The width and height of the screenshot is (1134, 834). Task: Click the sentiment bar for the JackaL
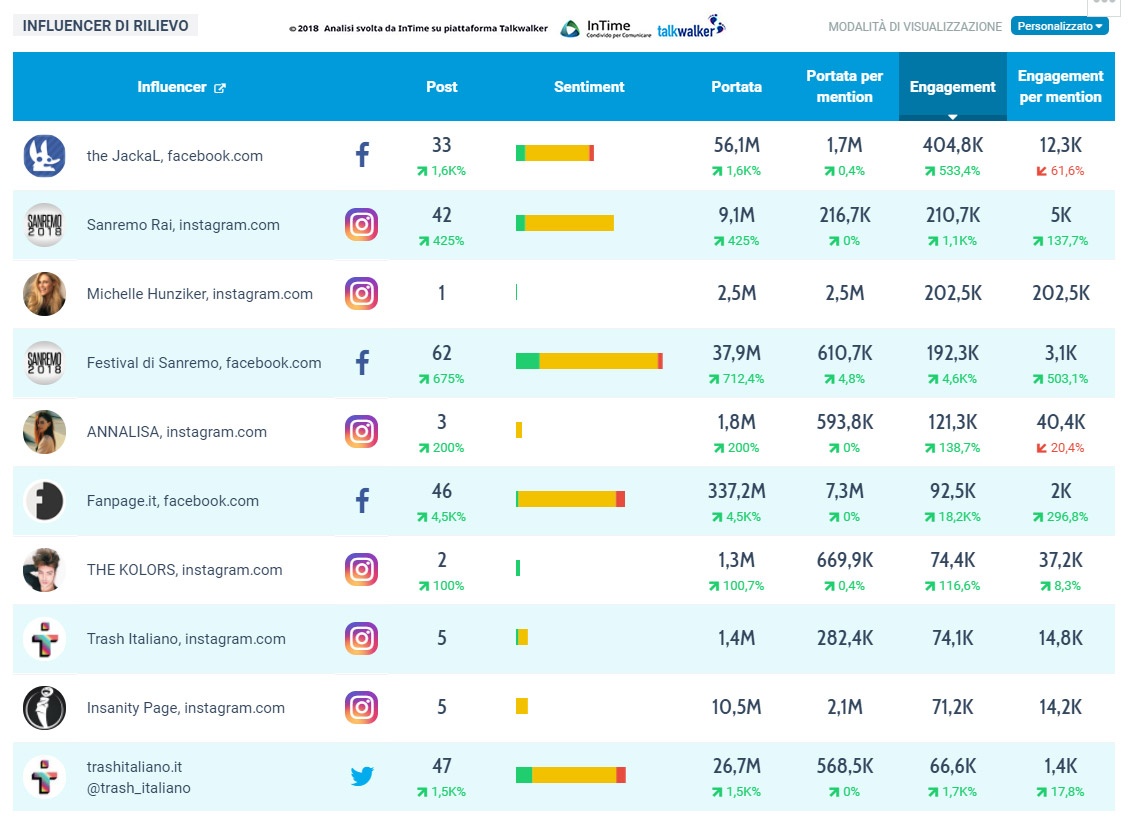tap(555, 153)
